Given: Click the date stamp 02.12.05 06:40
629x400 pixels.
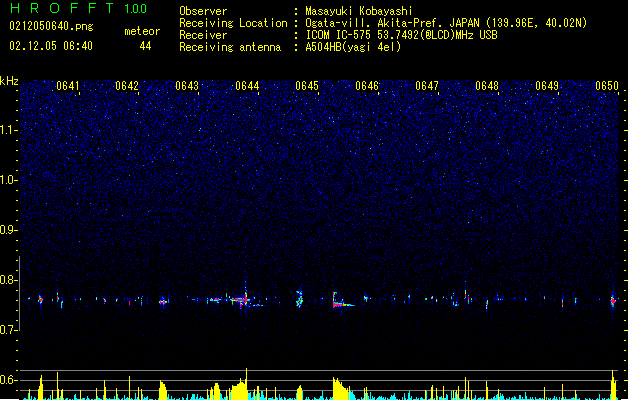Looking at the screenshot, I should tap(51, 46).
